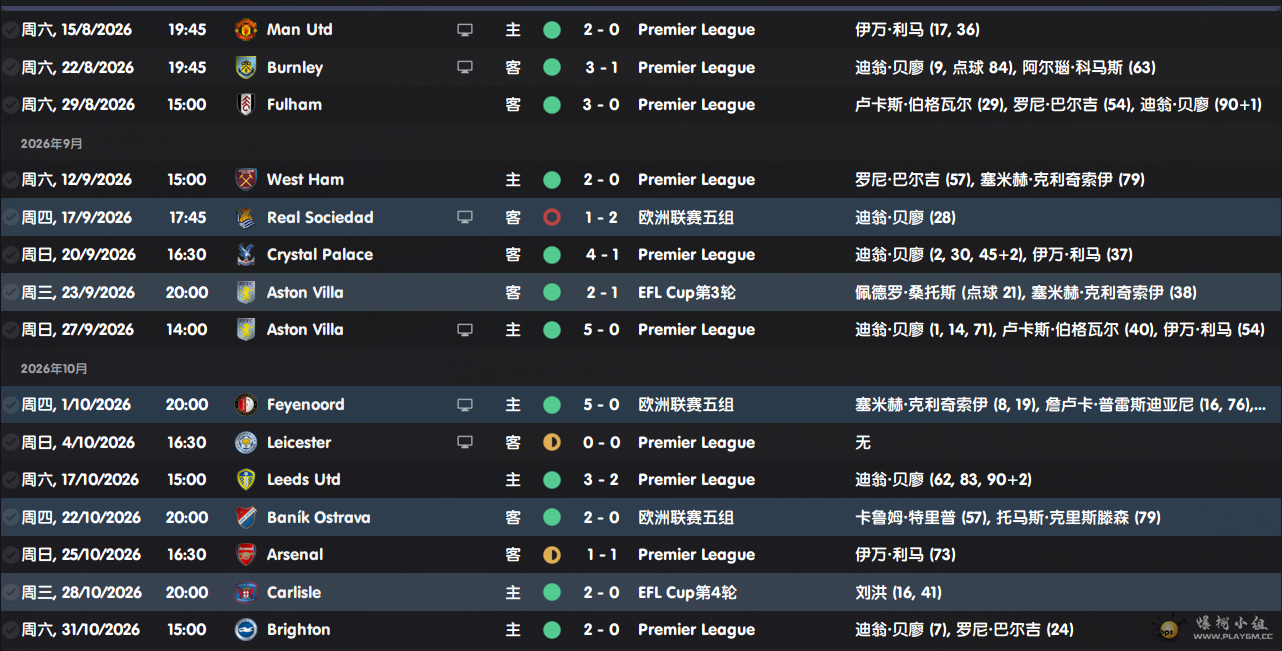
Task: Toggle the check mark on Brighton fixture row
Action: 10,630
